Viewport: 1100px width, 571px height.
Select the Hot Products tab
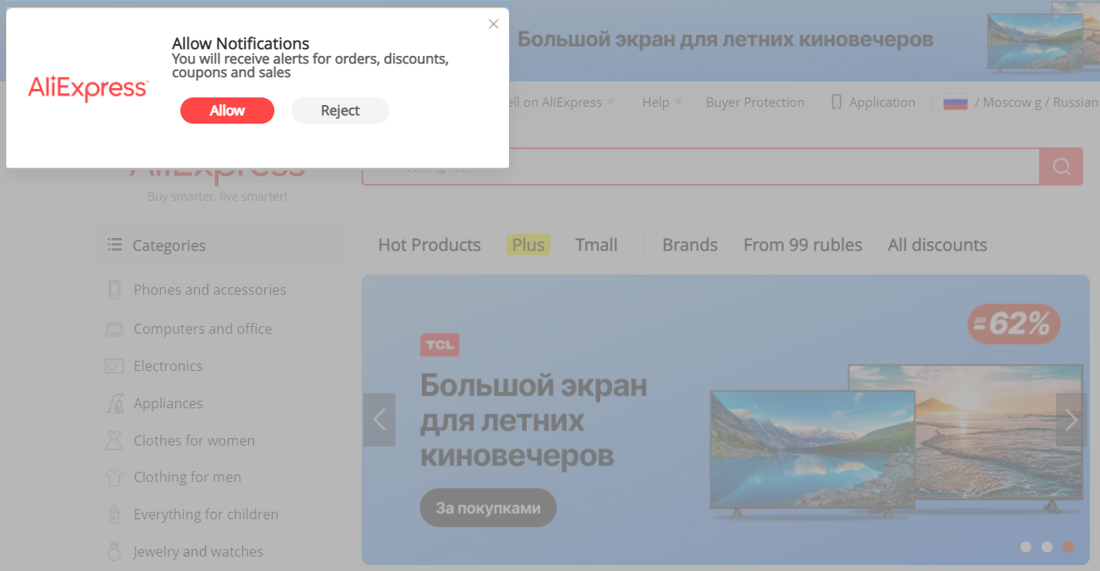[x=429, y=245]
